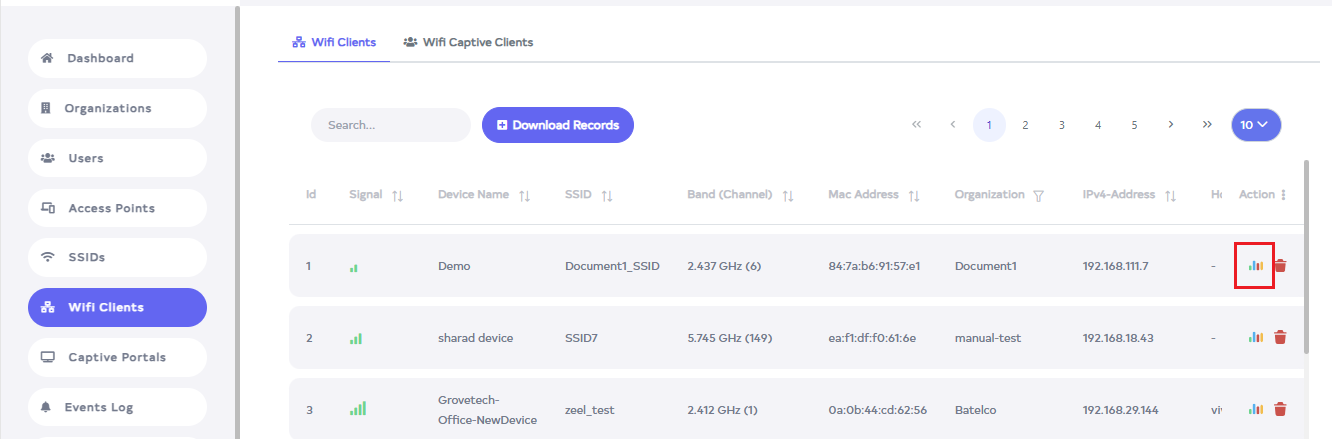
Task: Sort by Device Name column
Action: click(525, 196)
